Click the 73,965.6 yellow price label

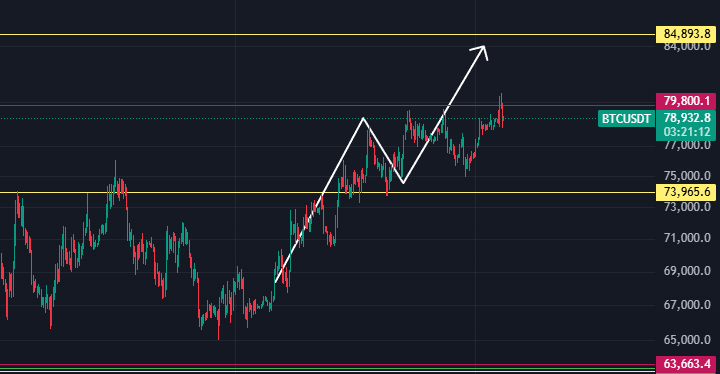point(686,192)
